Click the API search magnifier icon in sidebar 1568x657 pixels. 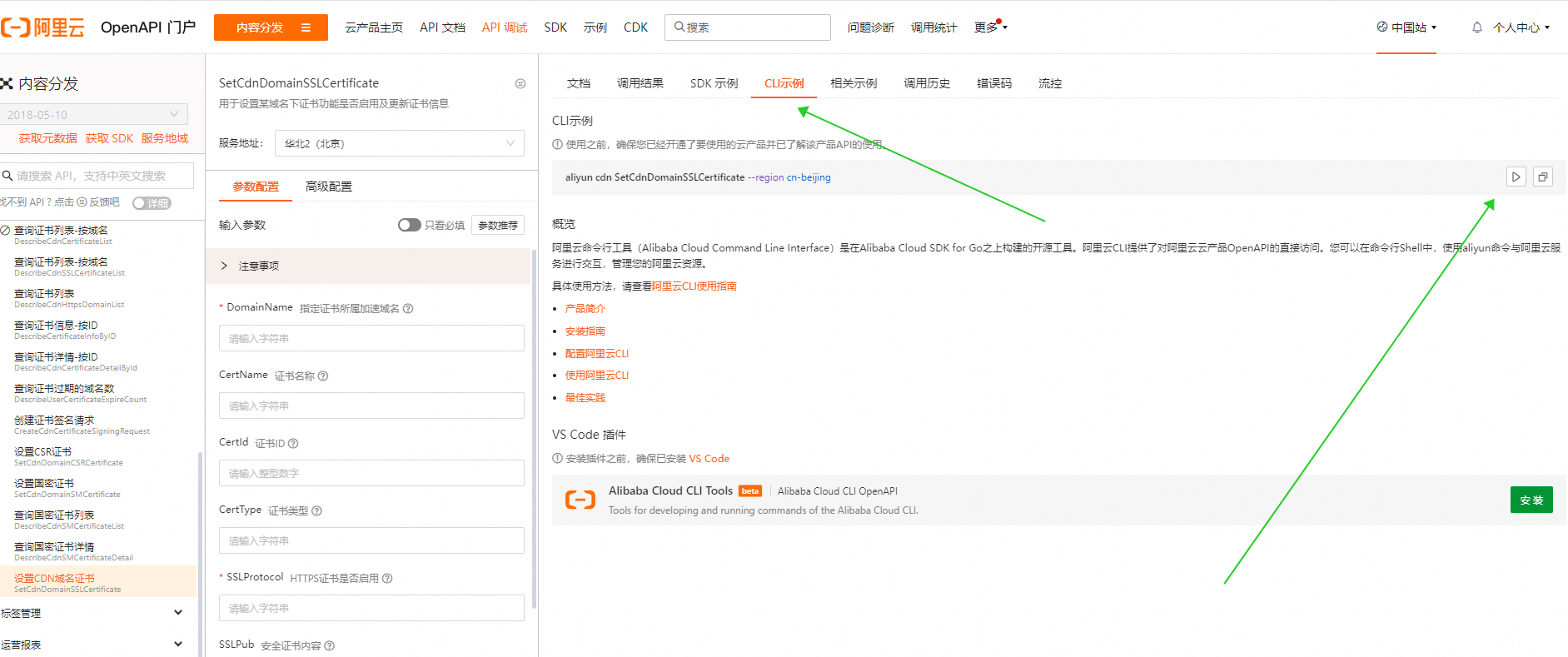[x=7, y=176]
